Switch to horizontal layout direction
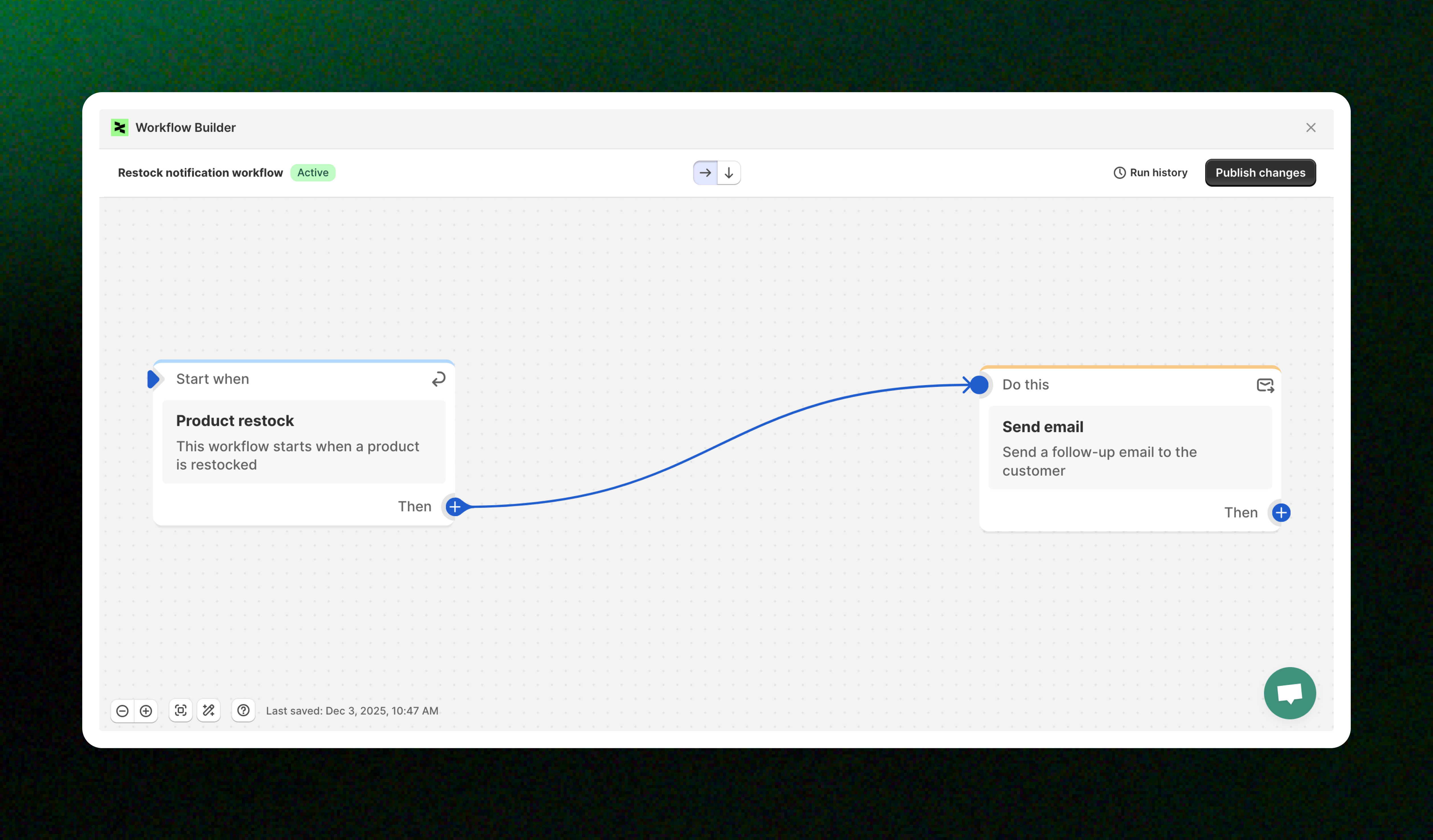The width and height of the screenshot is (1433, 840). tap(705, 173)
